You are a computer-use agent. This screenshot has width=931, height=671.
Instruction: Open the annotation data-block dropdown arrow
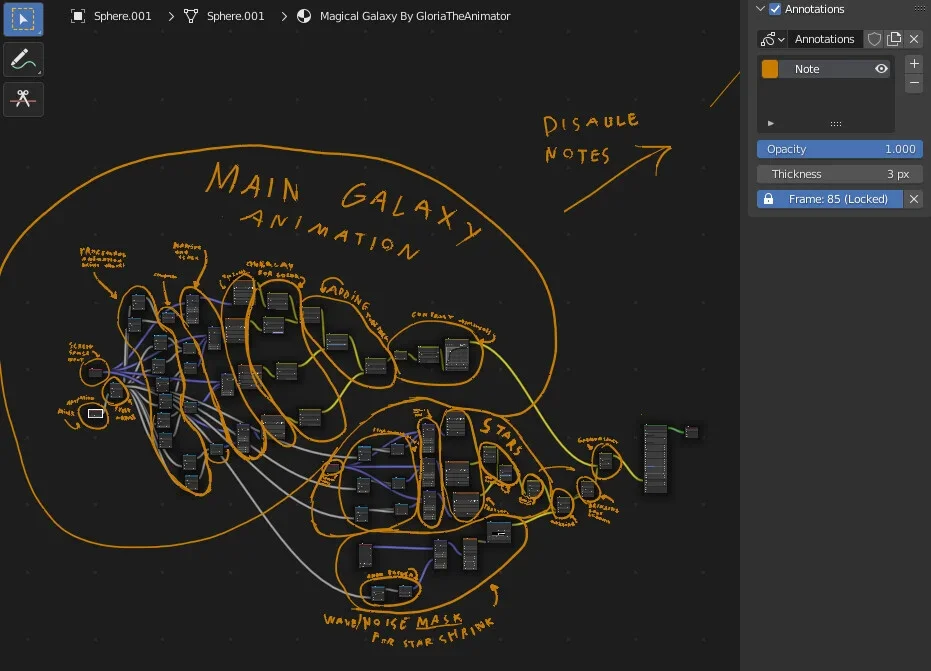point(779,39)
